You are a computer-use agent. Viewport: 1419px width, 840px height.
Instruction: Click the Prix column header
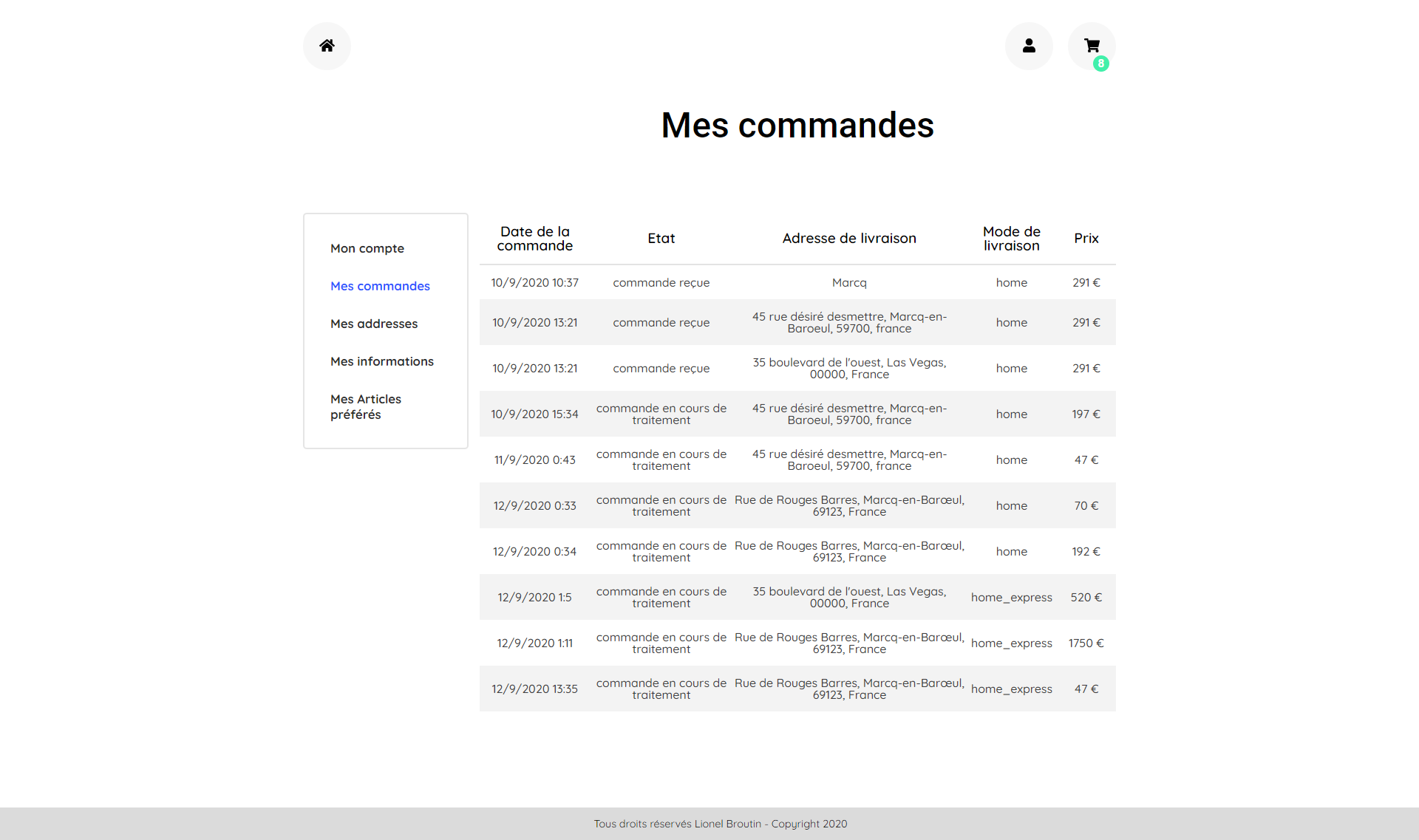[x=1086, y=239]
